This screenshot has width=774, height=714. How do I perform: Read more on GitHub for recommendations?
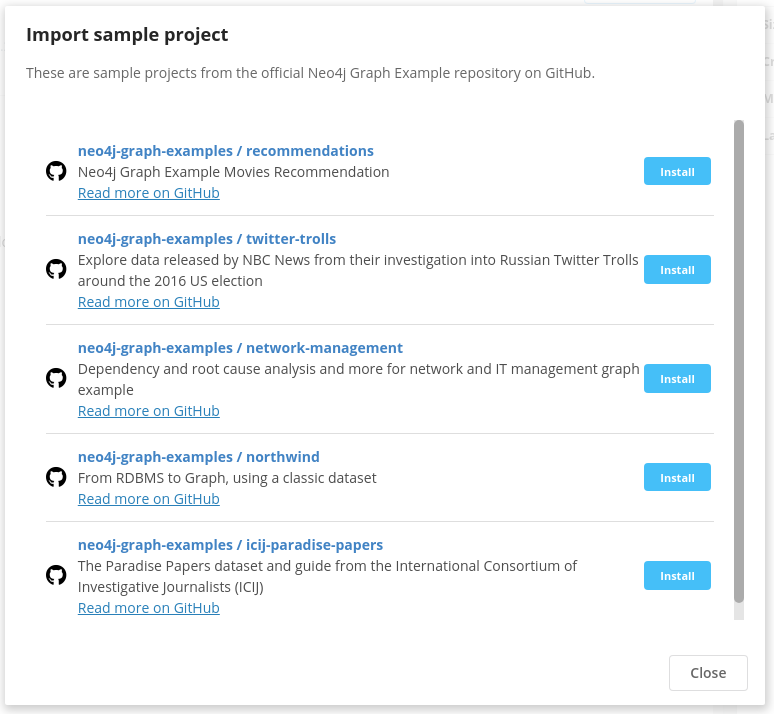pyautogui.click(x=149, y=193)
